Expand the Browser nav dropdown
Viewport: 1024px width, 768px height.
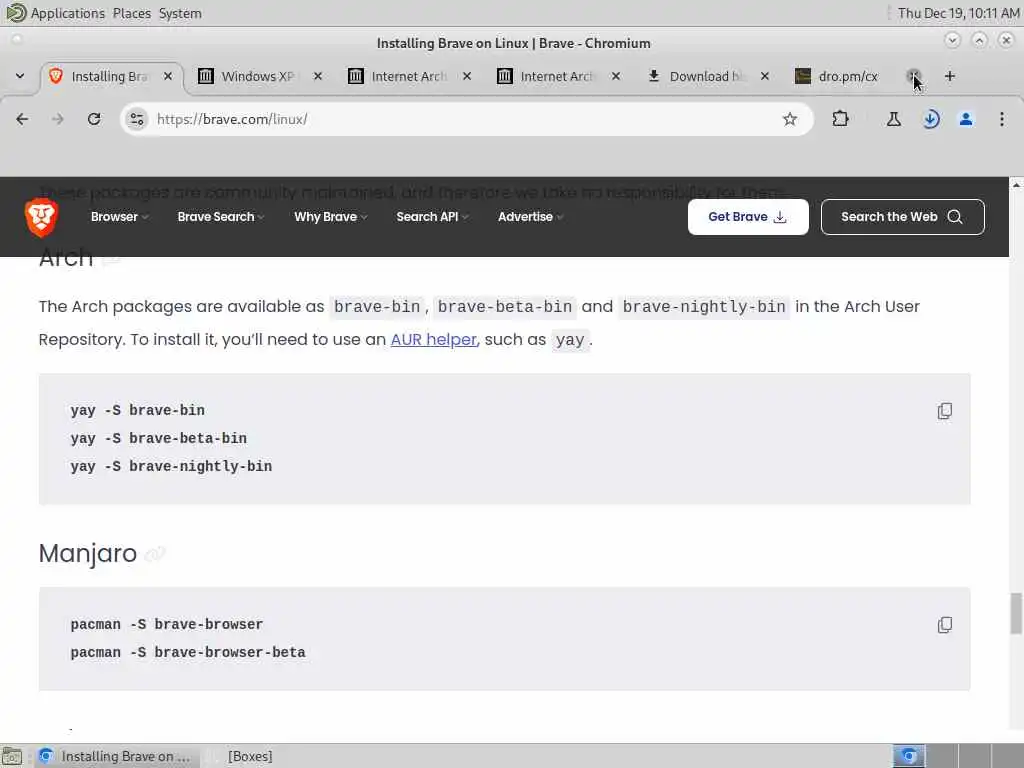pos(120,217)
